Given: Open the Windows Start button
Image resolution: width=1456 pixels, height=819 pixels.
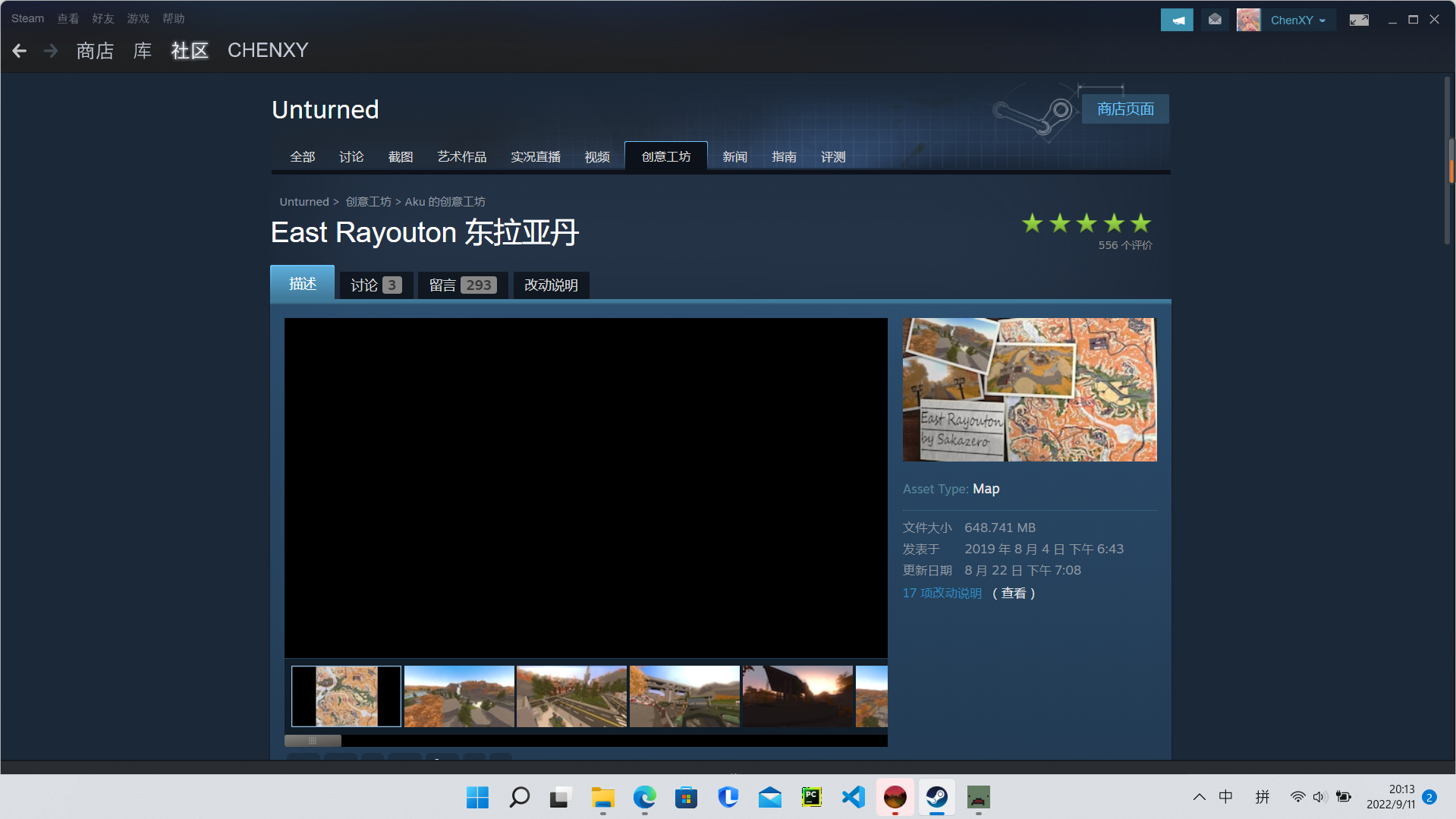Looking at the screenshot, I should tap(477, 797).
